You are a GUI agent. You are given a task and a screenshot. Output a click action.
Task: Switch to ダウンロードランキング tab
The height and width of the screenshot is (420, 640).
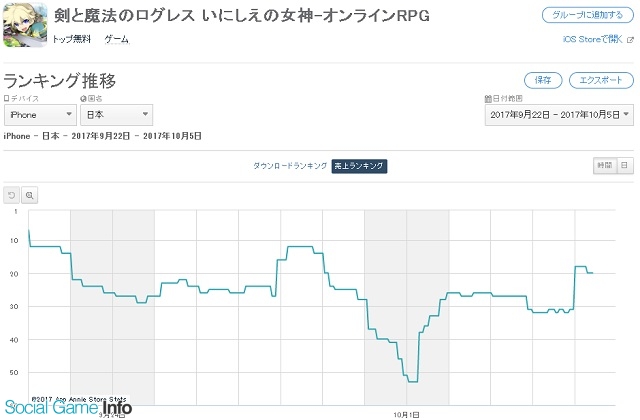tap(290, 166)
